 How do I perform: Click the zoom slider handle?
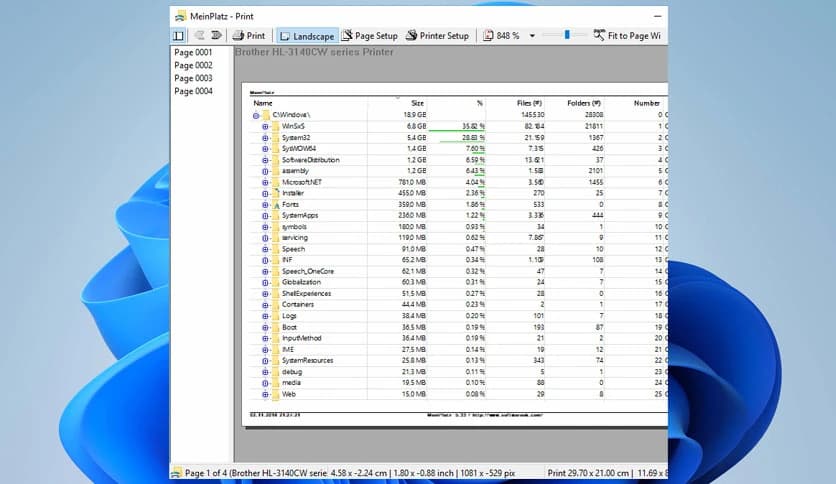[x=568, y=35]
